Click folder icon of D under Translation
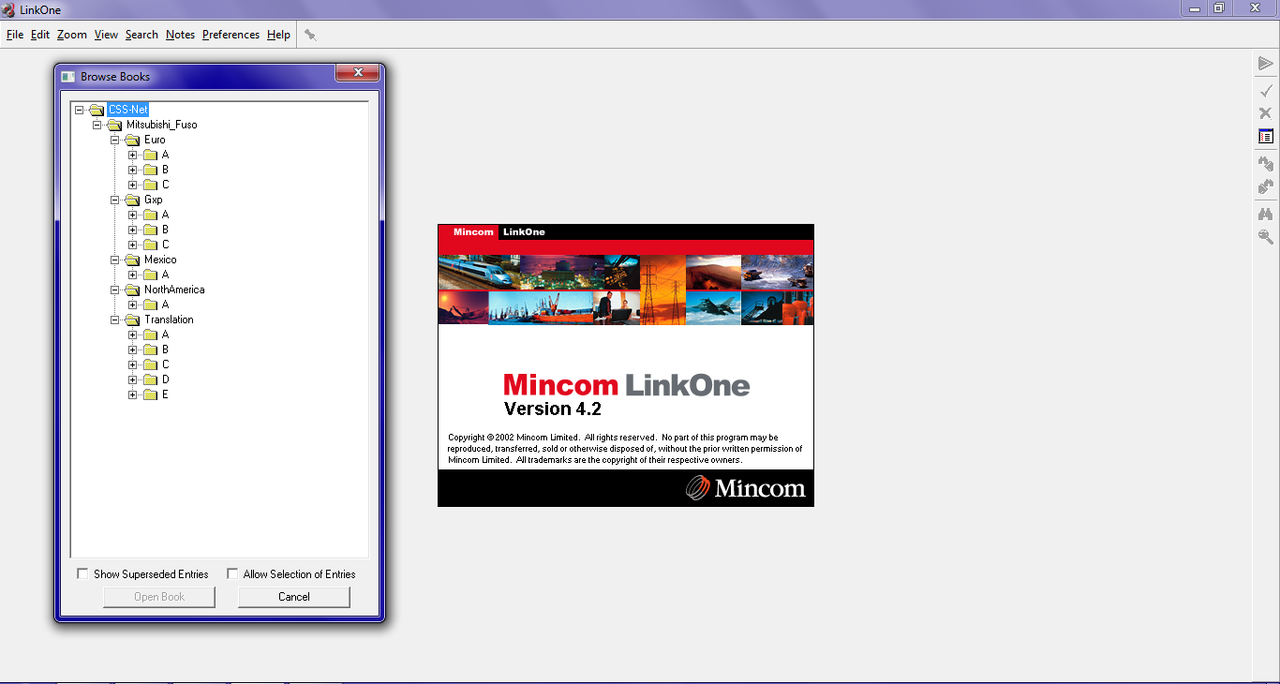 [x=151, y=380]
